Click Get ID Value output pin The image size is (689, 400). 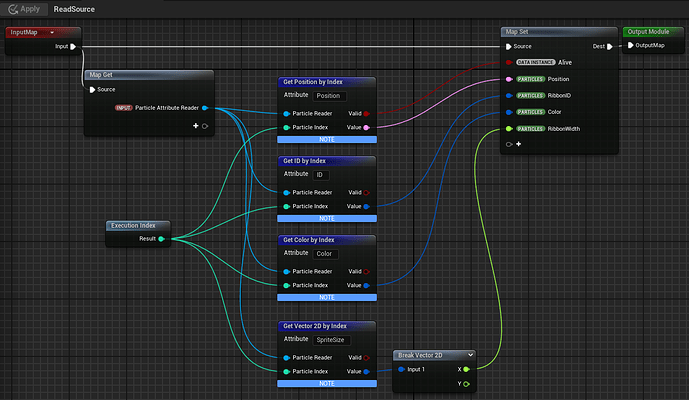click(x=366, y=207)
